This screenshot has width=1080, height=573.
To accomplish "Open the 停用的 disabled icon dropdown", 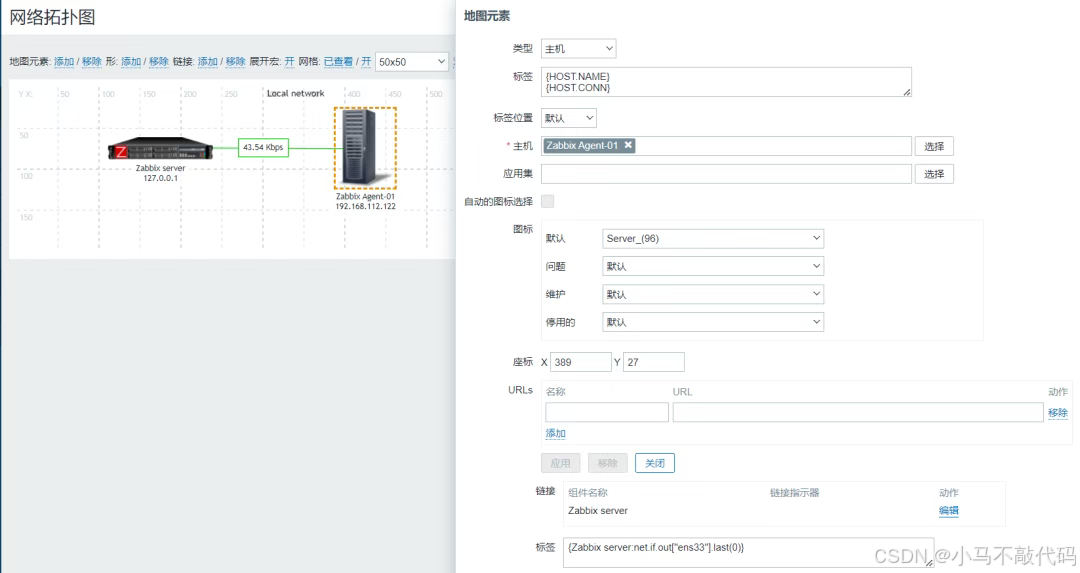I will pos(713,322).
